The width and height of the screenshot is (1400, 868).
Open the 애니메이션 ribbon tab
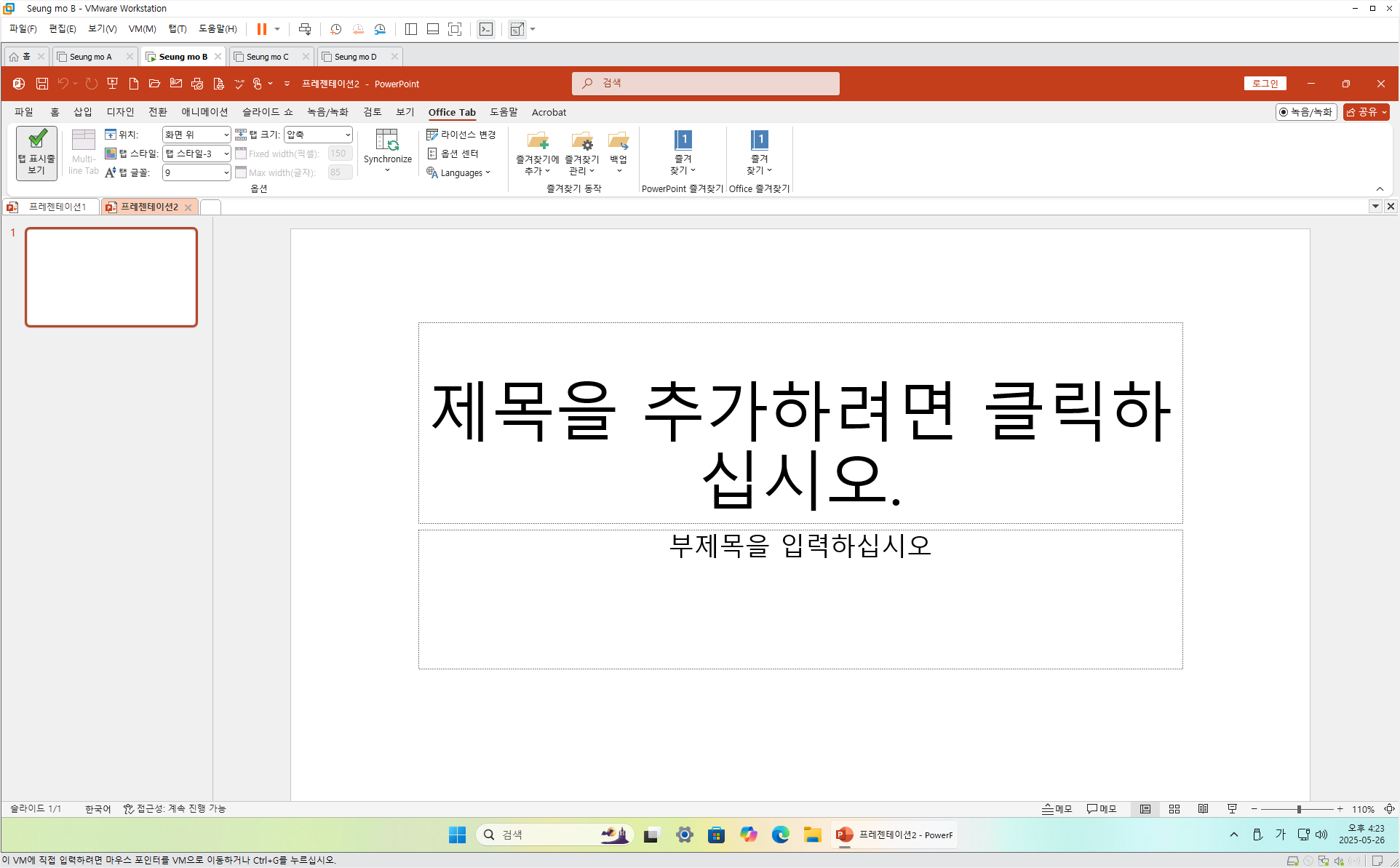pos(204,112)
